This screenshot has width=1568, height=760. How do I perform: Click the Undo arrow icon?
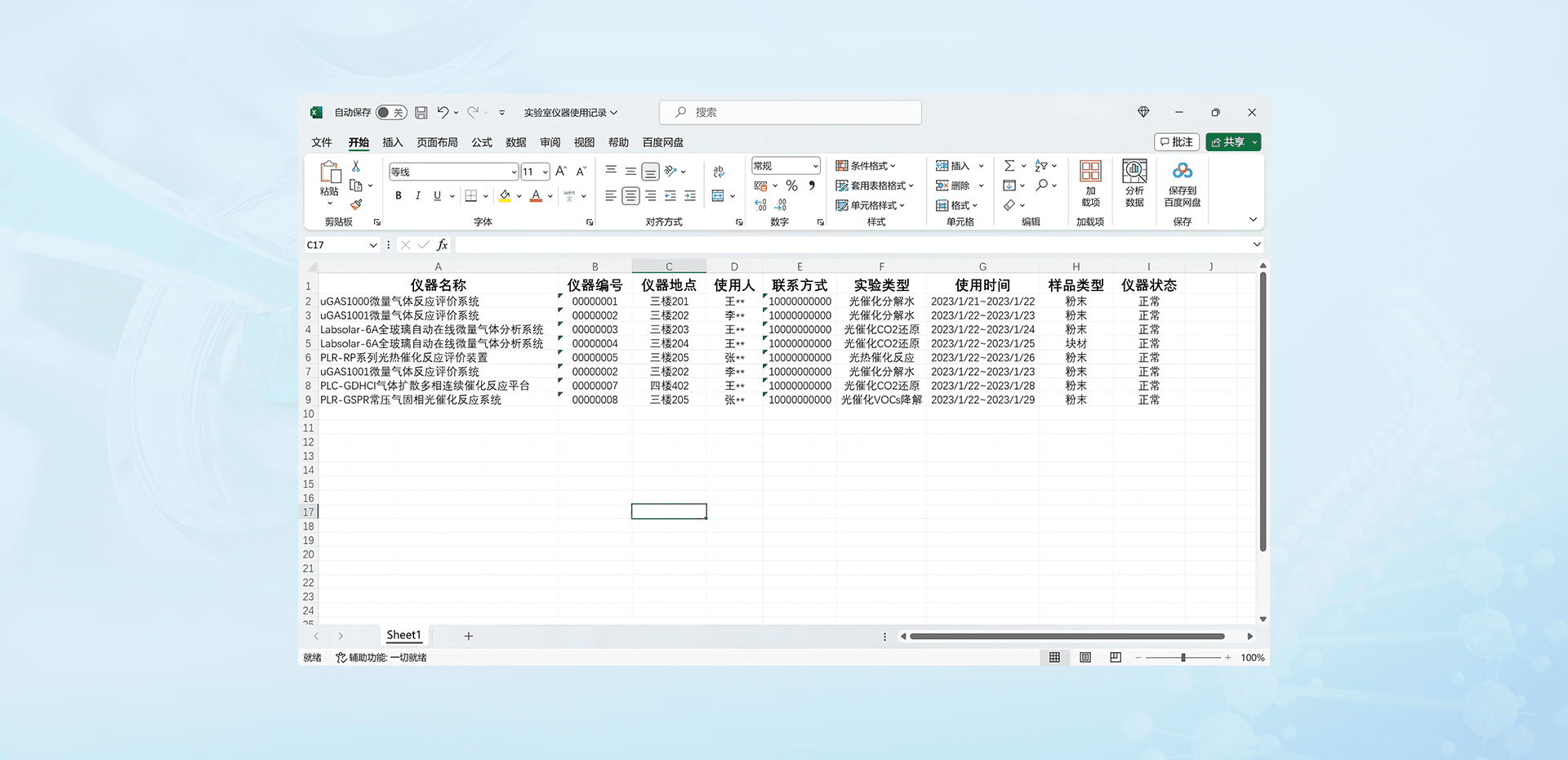(443, 113)
